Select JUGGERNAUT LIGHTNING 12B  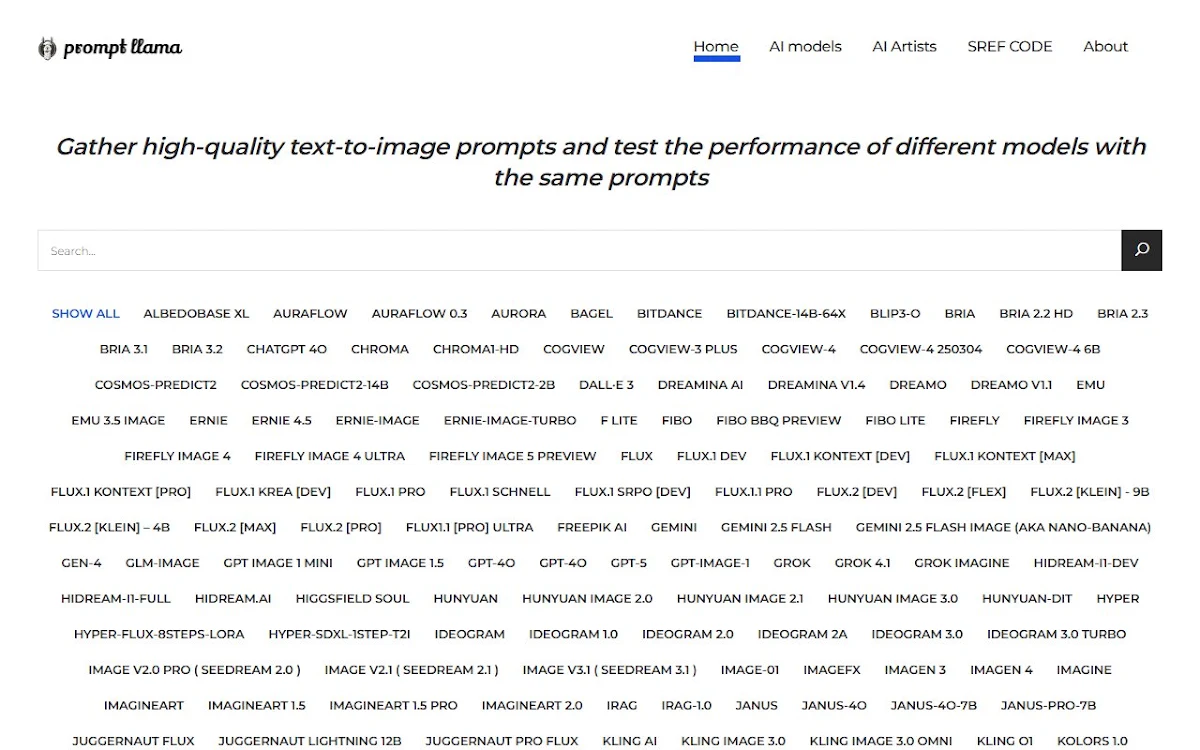[x=310, y=741]
